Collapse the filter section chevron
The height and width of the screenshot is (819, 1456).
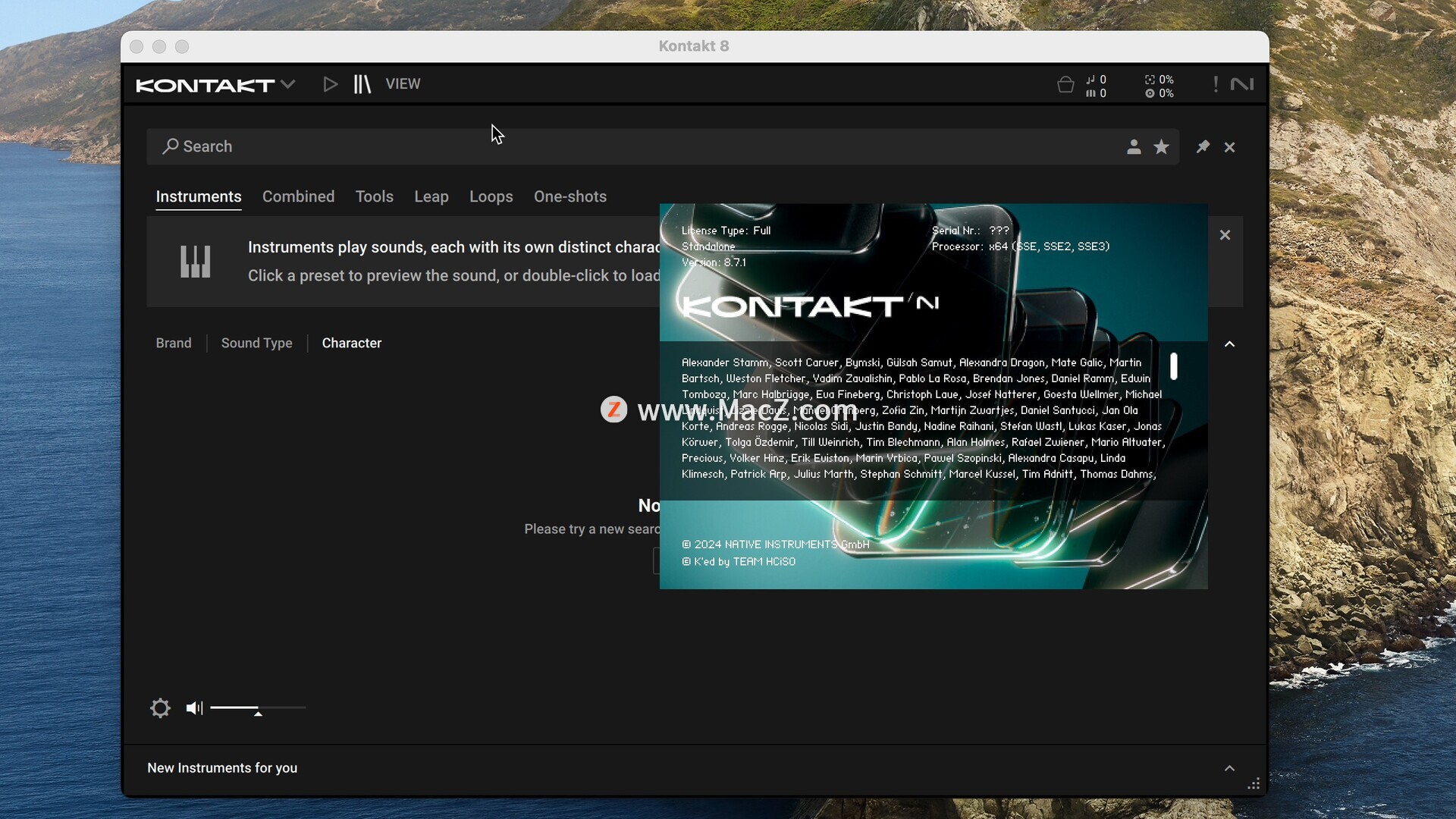[x=1229, y=344]
